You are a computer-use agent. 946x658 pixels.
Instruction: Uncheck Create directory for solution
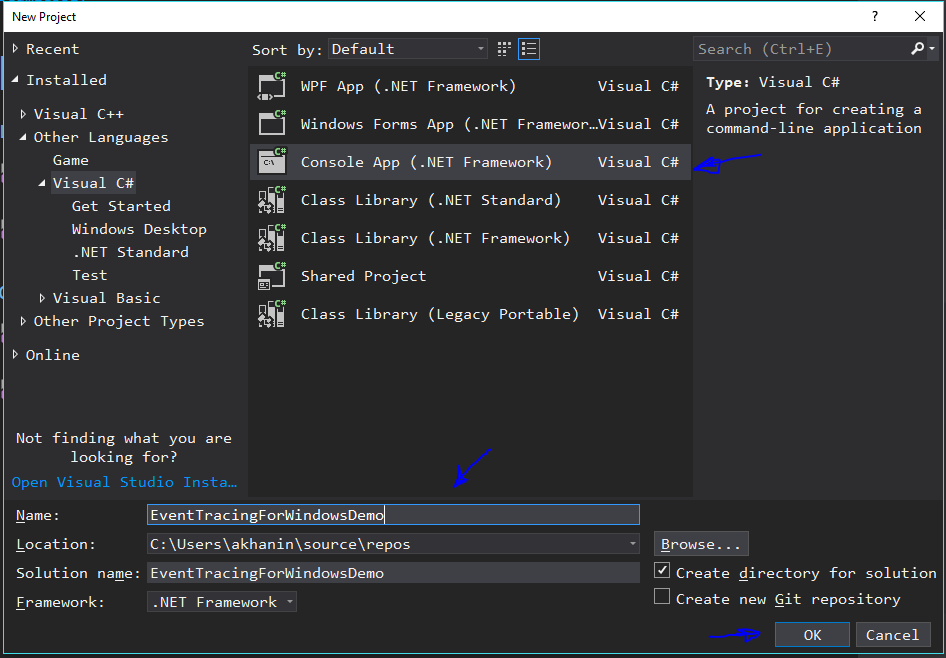[x=662, y=570]
